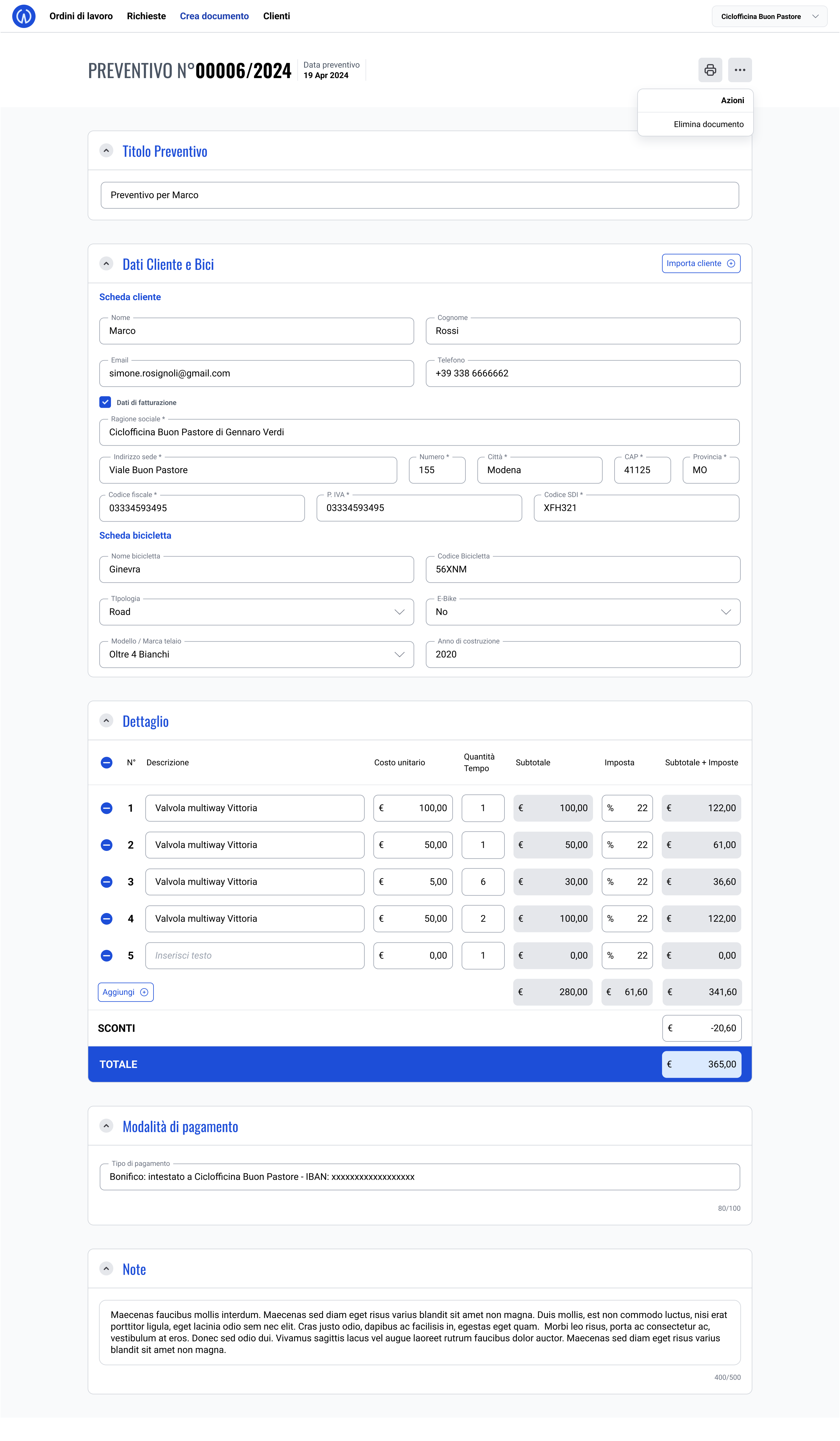Open Ciclofficina Buon Pastore account dropdown
Viewport: 840px width, 1441px height.
[x=769, y=17]
